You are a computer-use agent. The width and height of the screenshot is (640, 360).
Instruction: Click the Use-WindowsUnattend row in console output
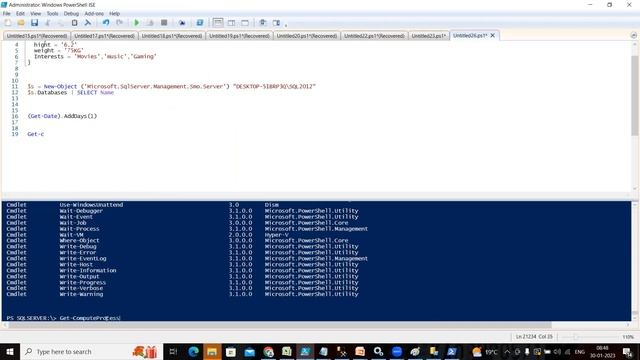[x=143, y=204]
